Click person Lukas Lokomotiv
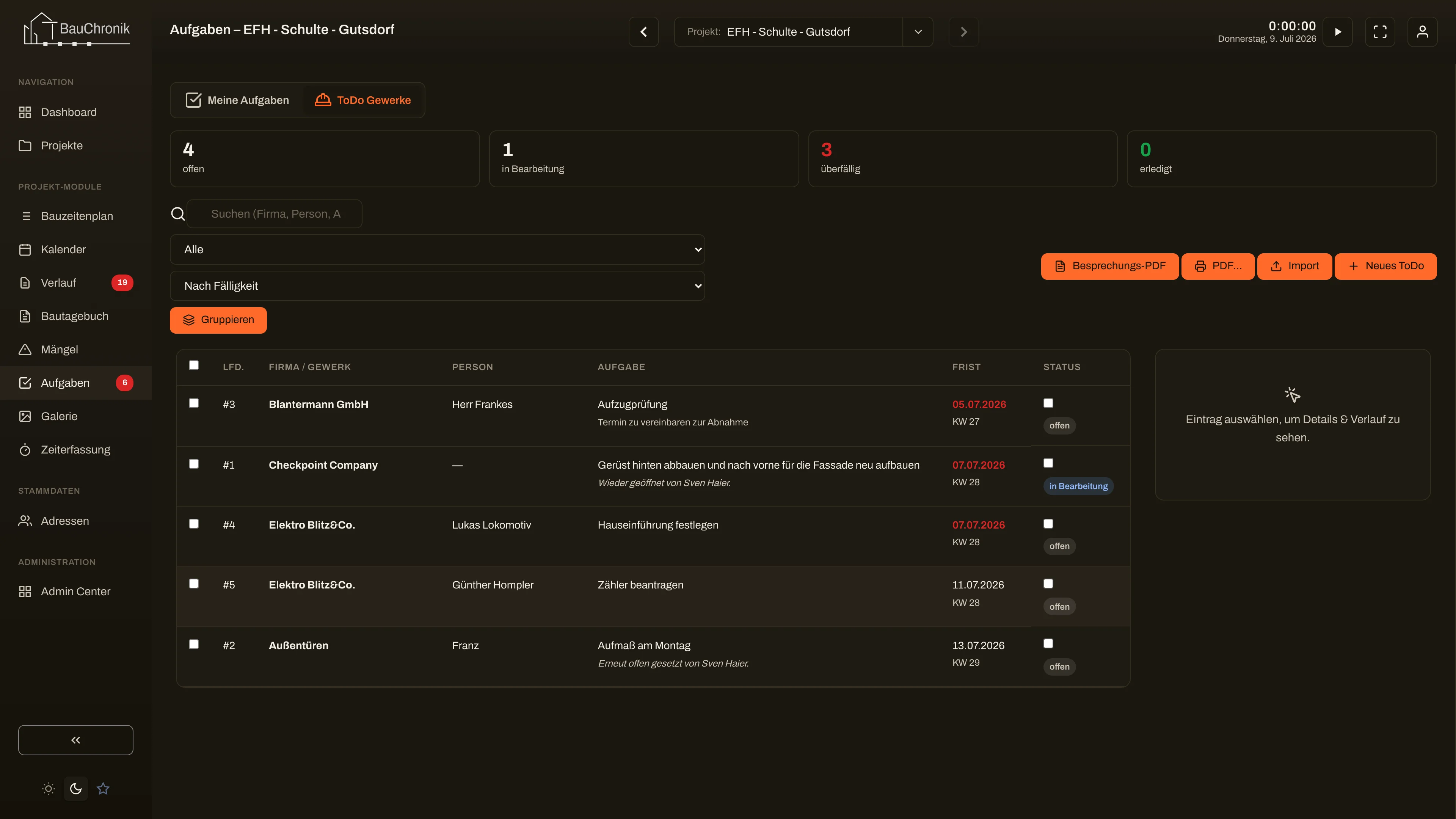This screenshot has height=819, width=1456. tap(492, 524)
